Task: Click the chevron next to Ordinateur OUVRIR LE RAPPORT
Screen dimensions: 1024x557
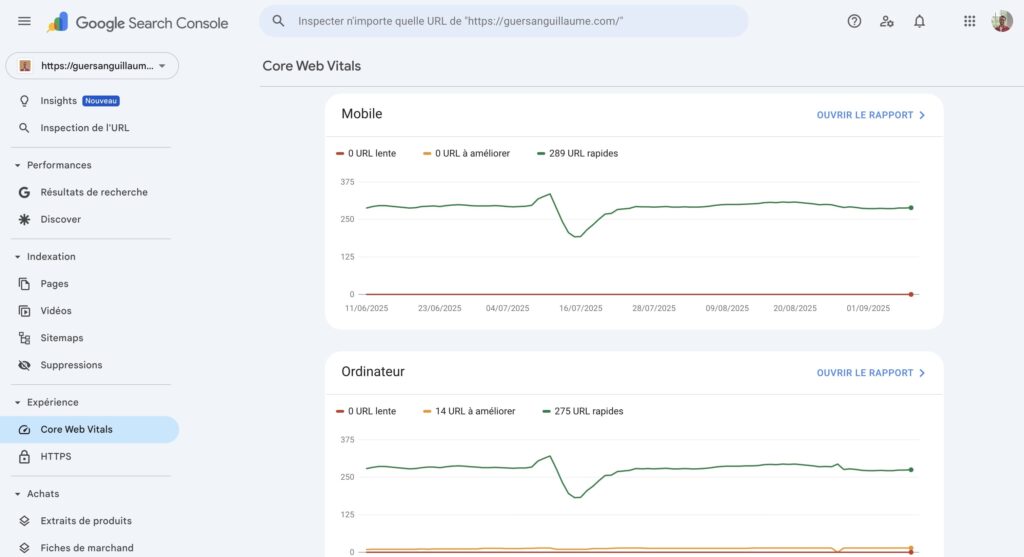Action: 922,373
